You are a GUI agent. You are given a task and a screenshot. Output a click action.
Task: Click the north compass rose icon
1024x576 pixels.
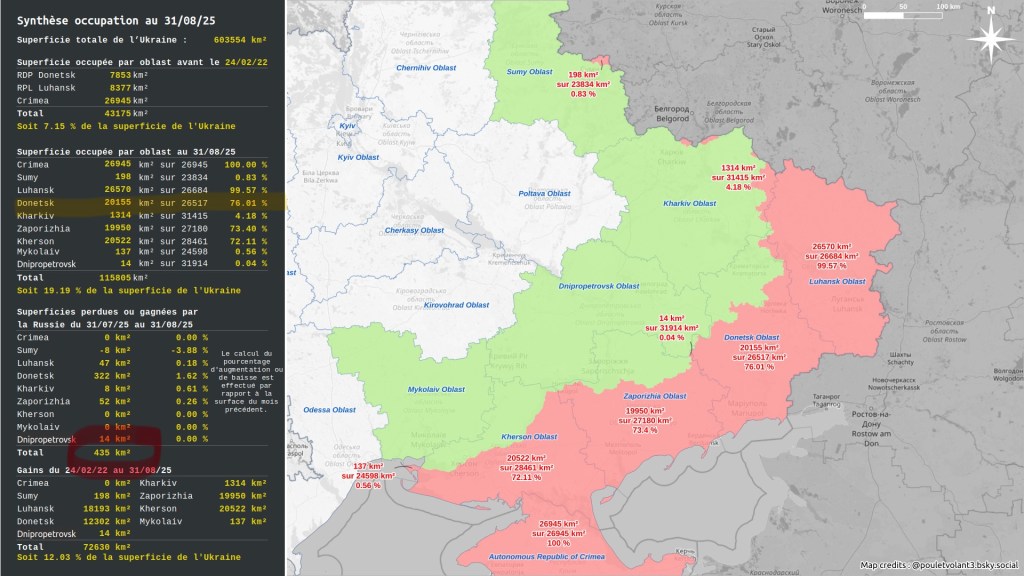point(991,38)
